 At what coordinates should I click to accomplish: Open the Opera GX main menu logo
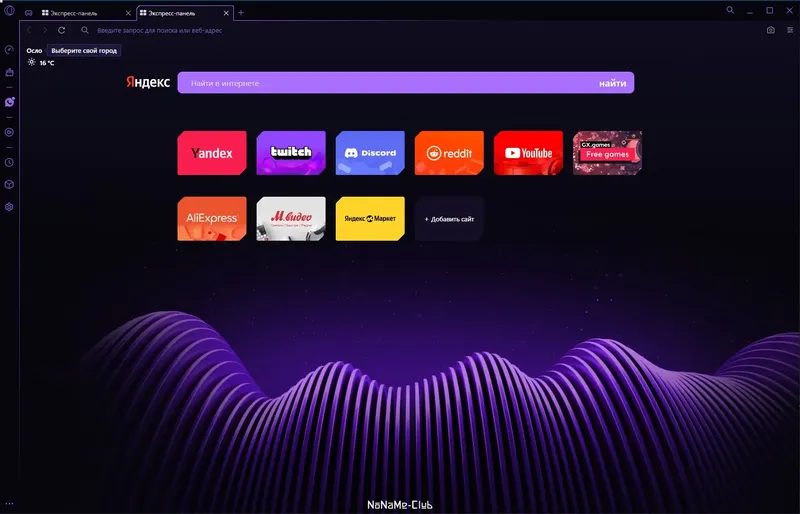[9, 10]
